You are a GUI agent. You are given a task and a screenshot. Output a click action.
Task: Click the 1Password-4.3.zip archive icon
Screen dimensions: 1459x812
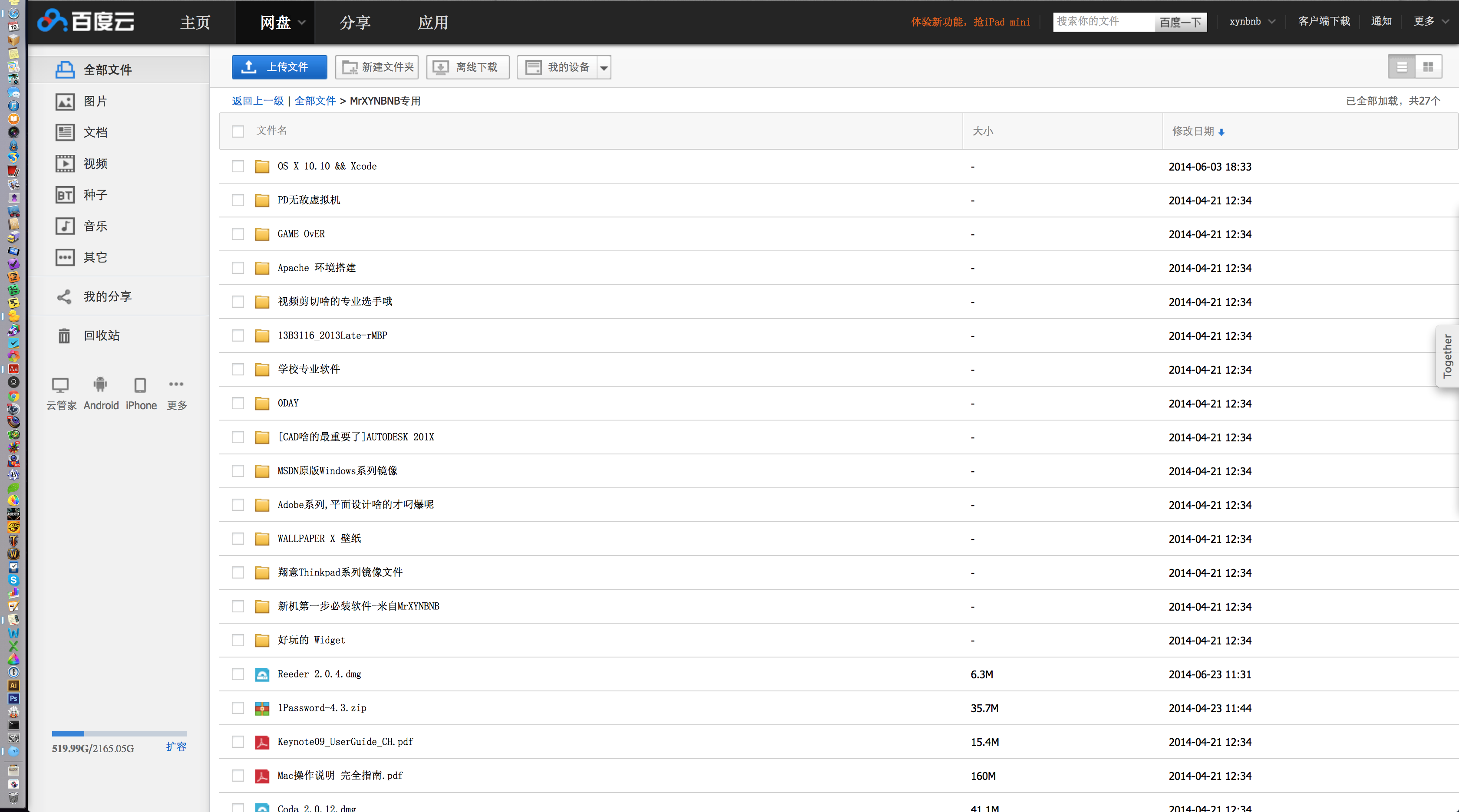[x=262, y=708]
